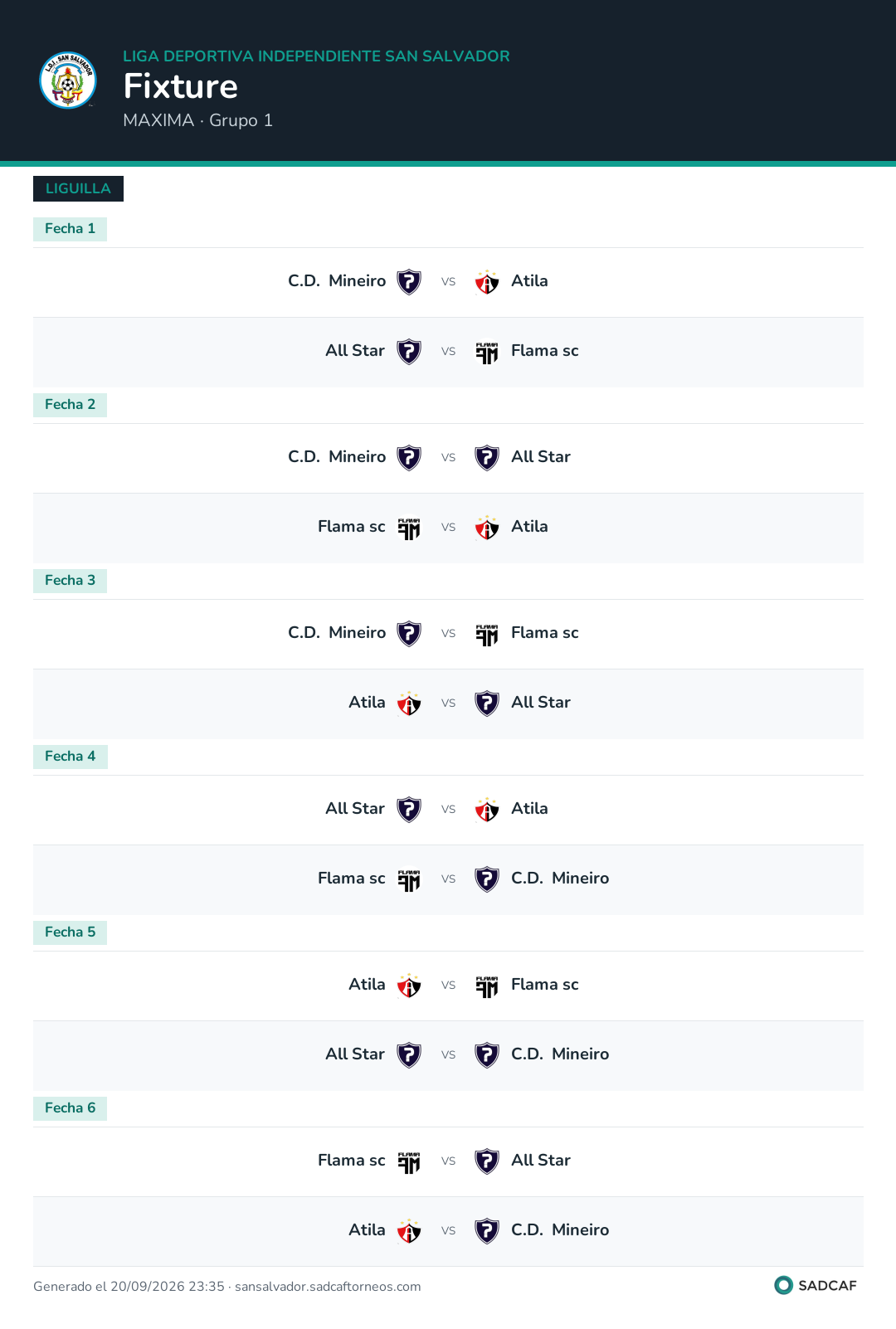
Task: Click C.D. Mineiro shield in Fecha 6
Action: (x=487, y=1231)
